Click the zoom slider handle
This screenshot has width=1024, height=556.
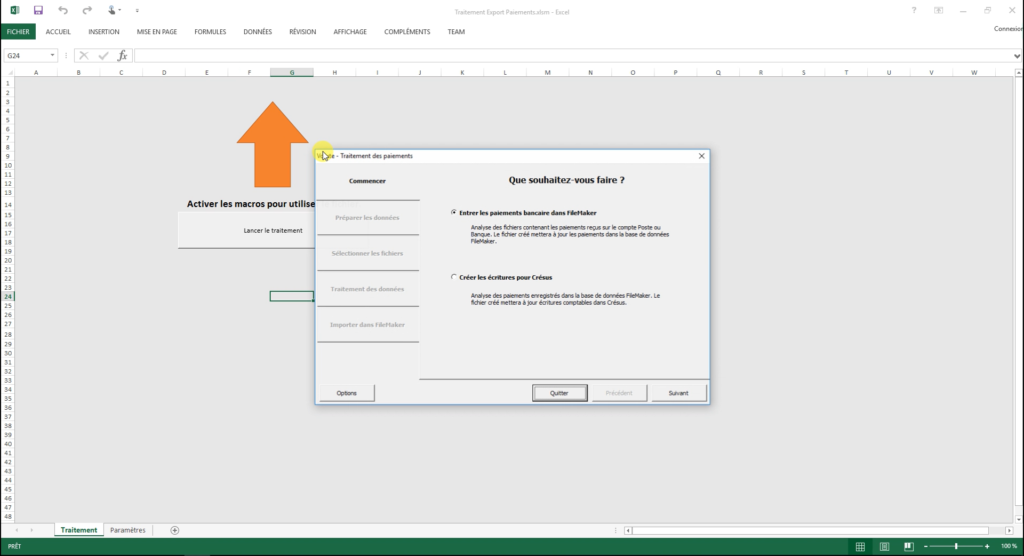(956, 546)
